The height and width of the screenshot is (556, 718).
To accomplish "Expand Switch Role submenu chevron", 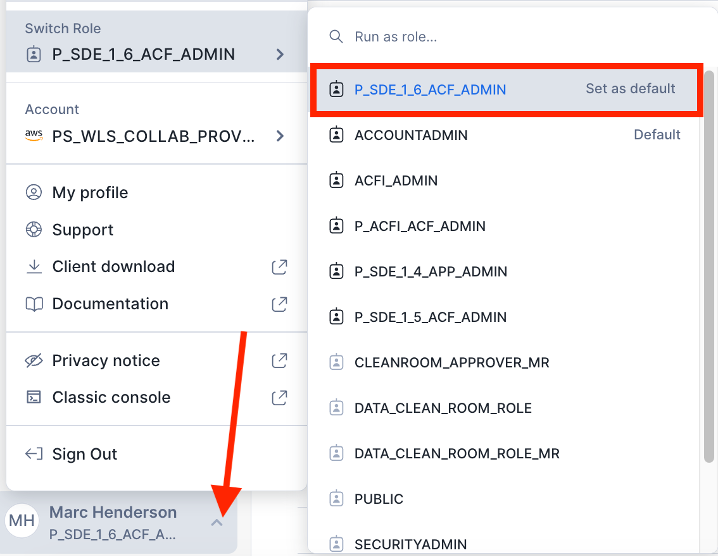I will point(280,55).
